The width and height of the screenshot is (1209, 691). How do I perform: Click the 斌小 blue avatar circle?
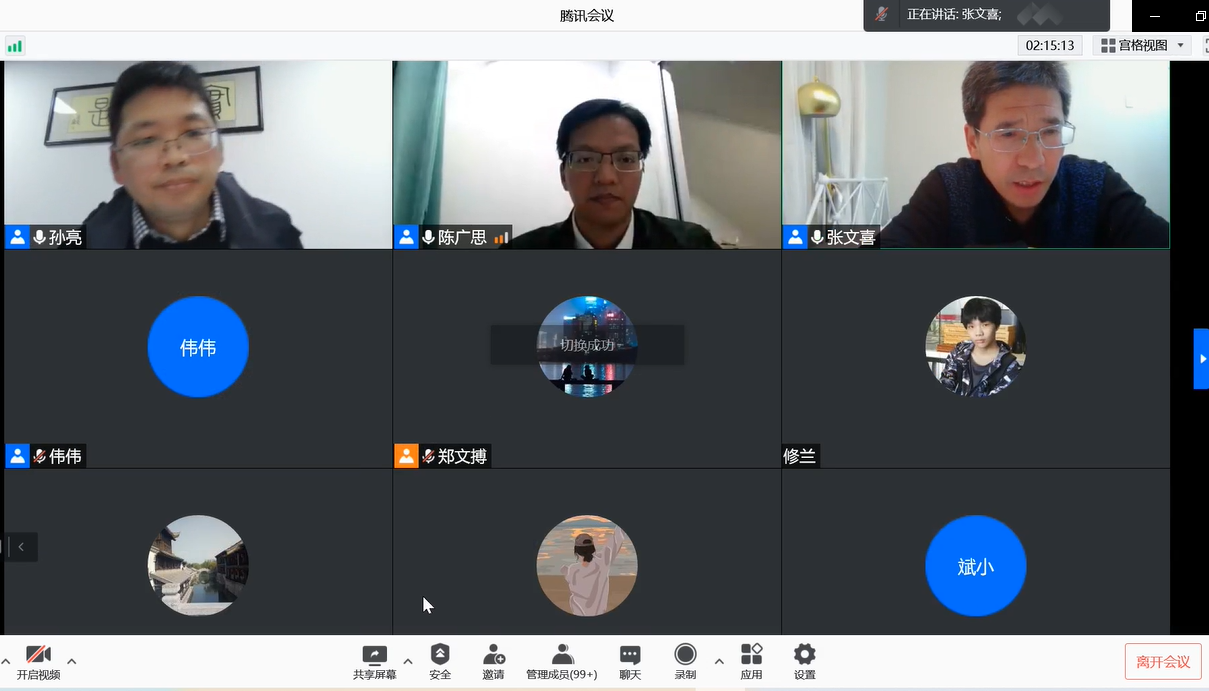975,566
